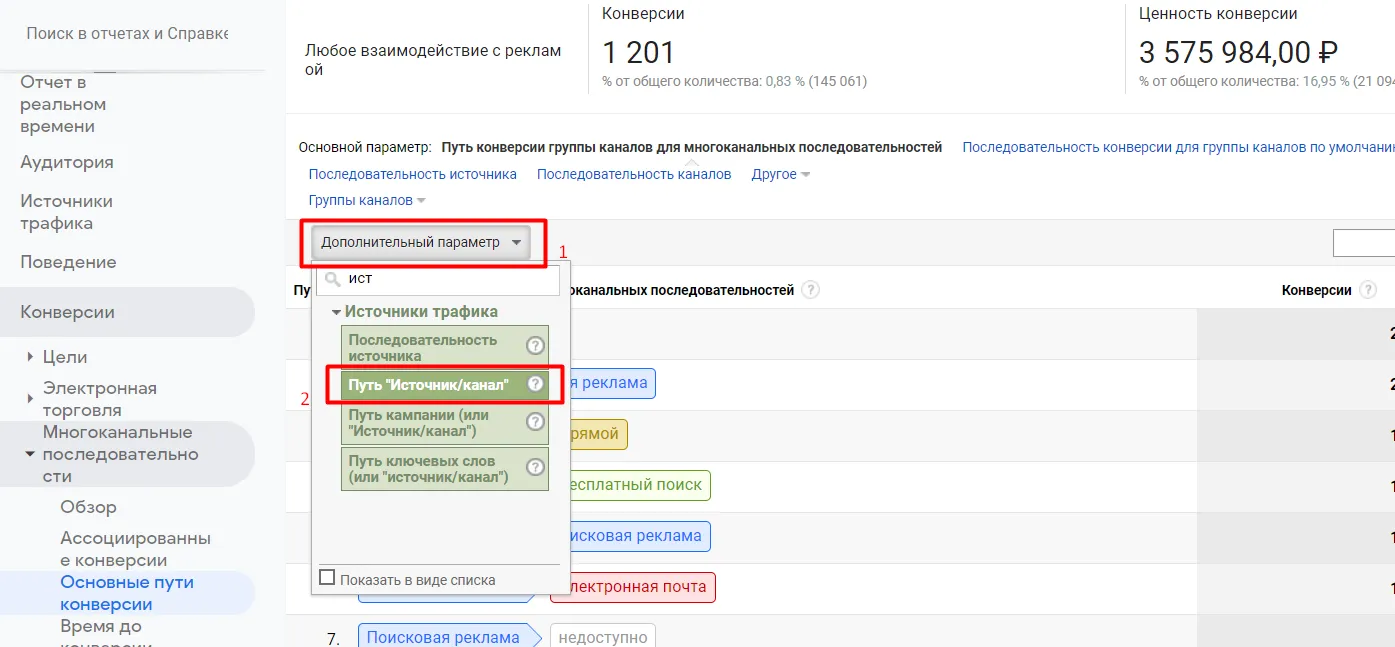Image resolution: width=1395 pixels, height=647 pixels.
Task: Click 'Конверсии' column header to sort
Action: point(1316,290)
